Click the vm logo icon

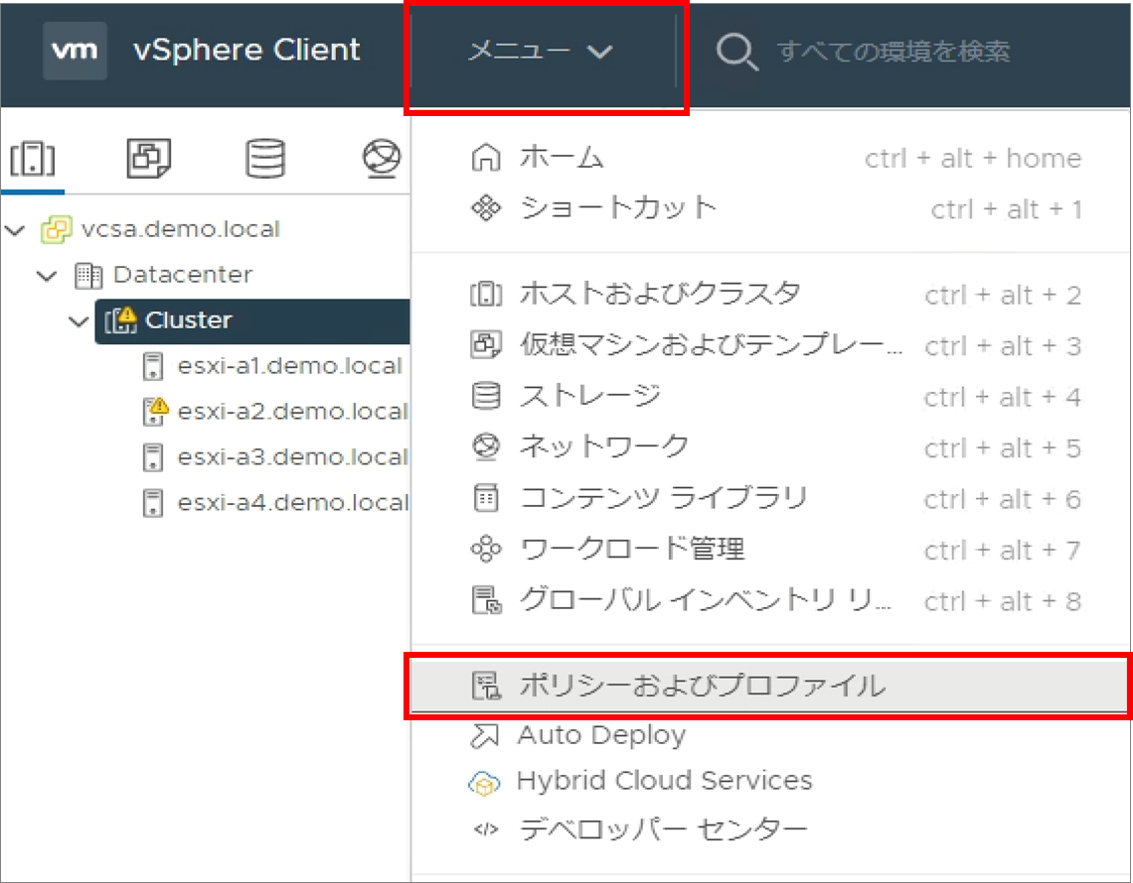tap(74, 50)
